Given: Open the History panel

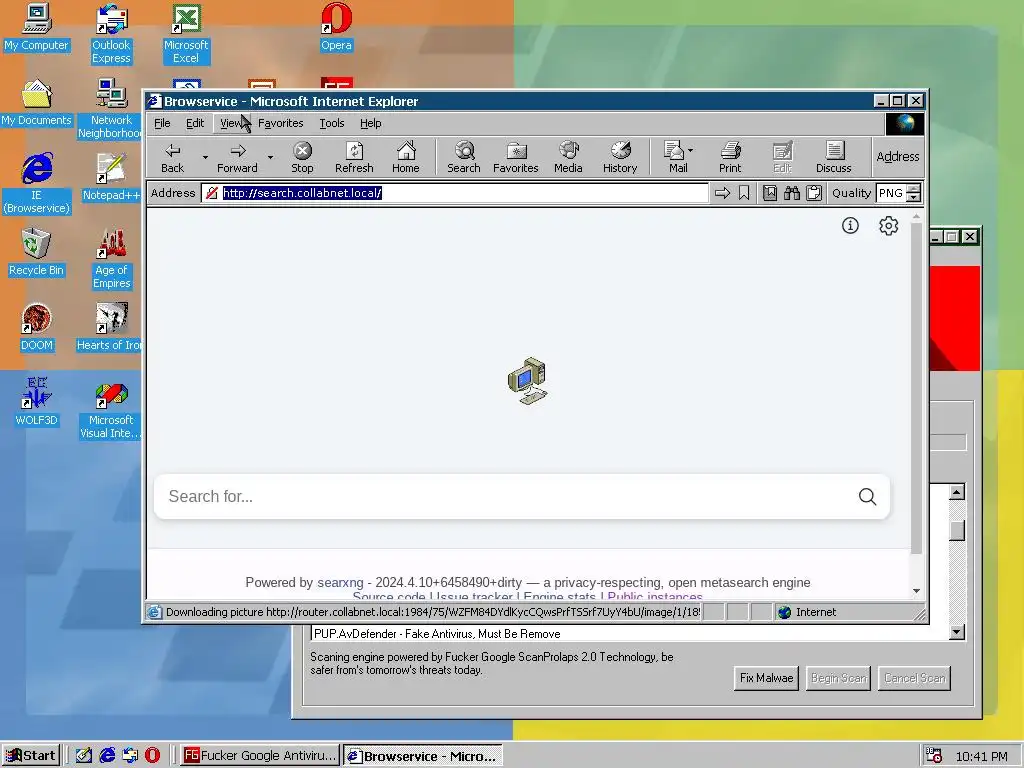Looking at the screenshot, I should 620,157.
